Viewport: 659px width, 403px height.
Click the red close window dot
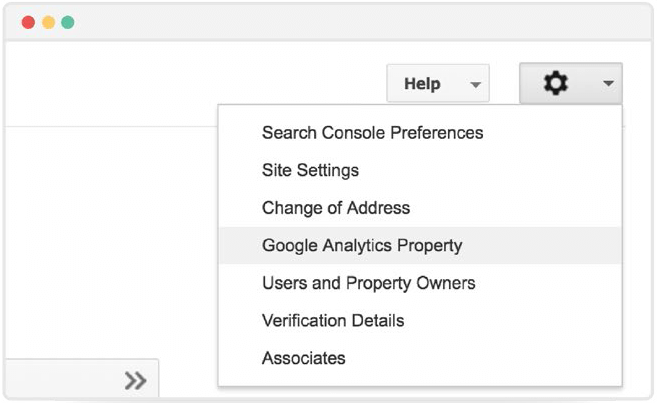pos(28,22)
